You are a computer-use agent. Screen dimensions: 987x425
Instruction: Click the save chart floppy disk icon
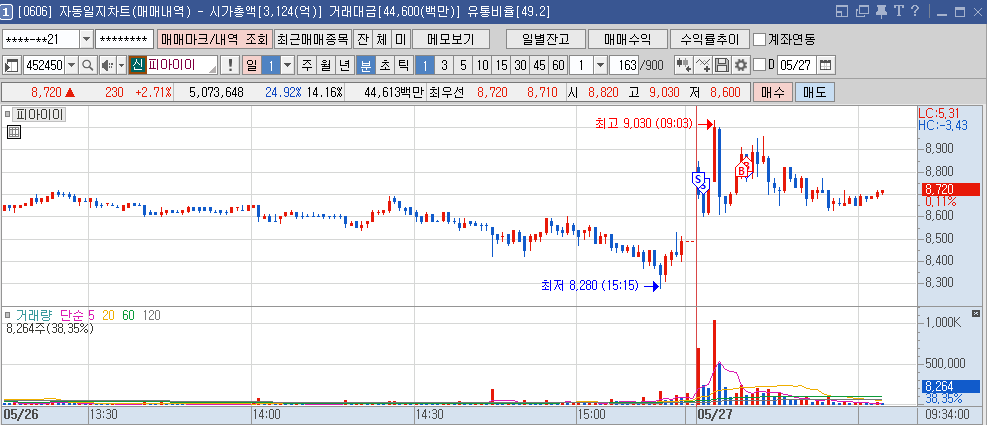click(x=722, y=65)
